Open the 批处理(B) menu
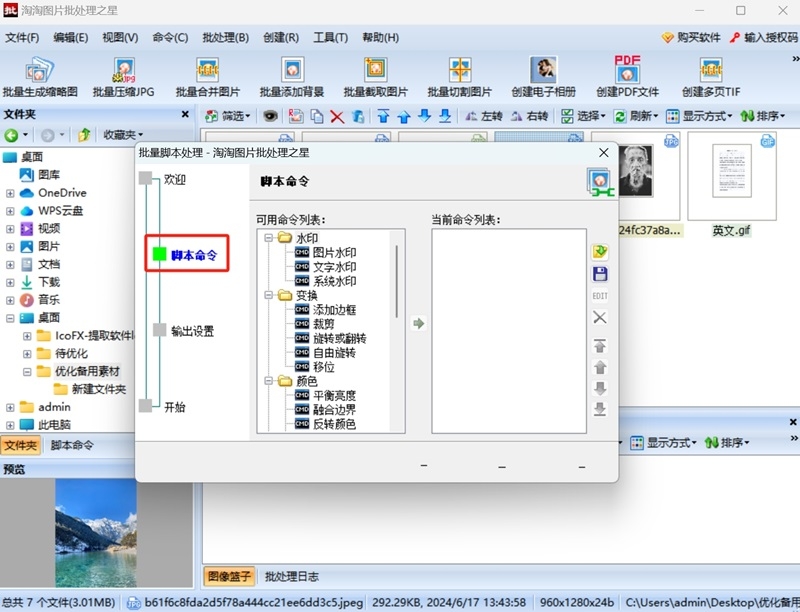 click(x=224, y=38)
